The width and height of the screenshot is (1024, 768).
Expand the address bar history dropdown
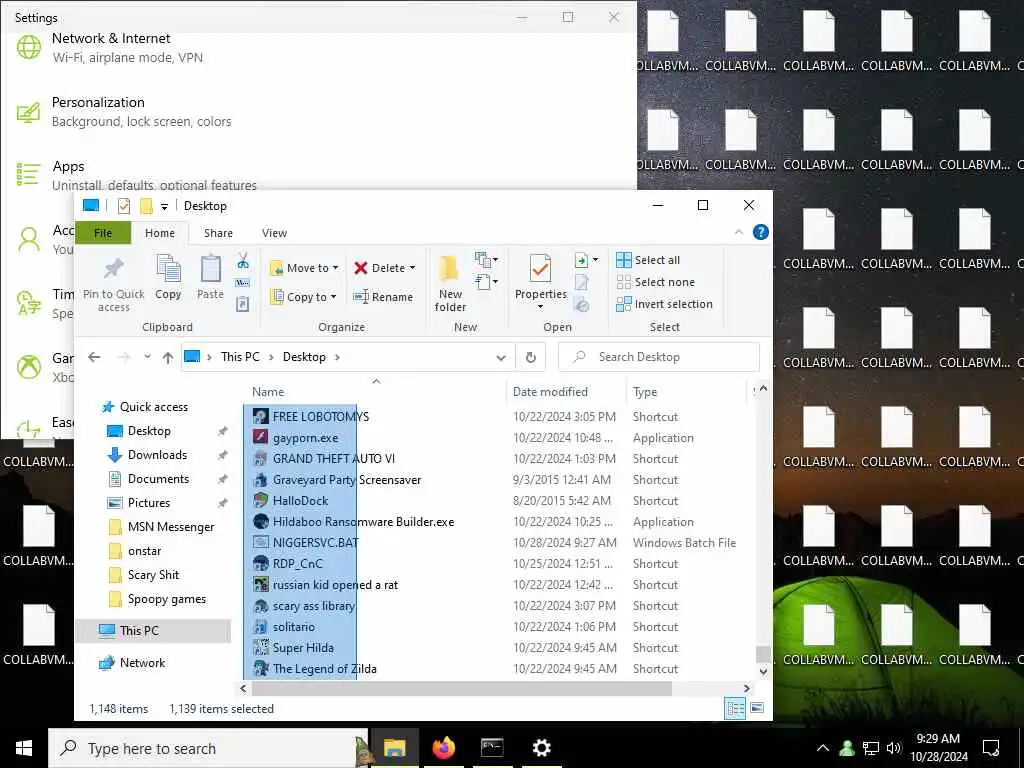[x=501, y=357]
